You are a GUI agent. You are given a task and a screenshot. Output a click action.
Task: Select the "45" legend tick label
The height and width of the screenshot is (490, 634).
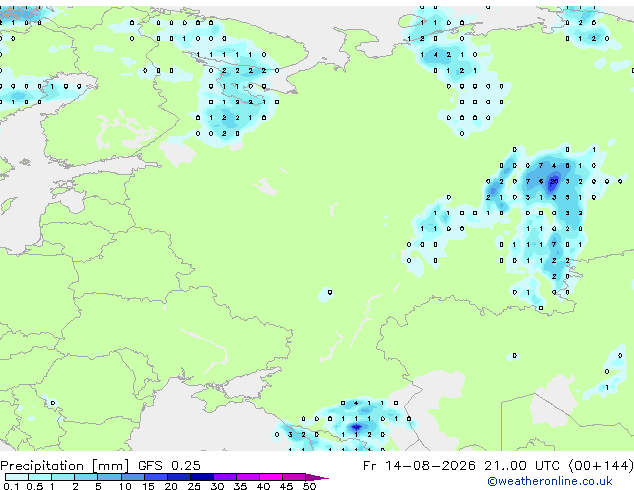286,486
